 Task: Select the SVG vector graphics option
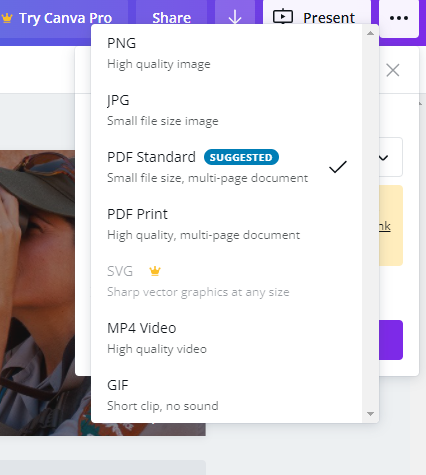(227, 281)
